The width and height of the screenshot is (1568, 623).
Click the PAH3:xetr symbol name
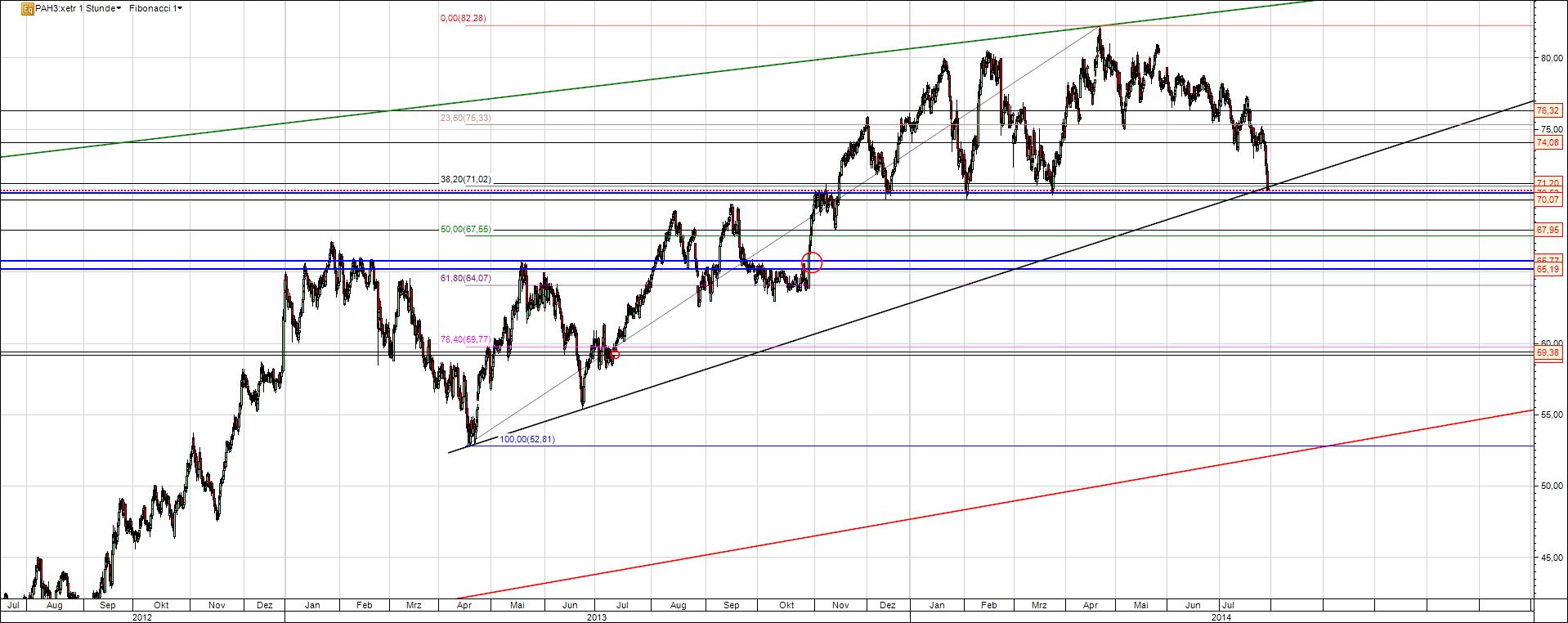[55, 8]
